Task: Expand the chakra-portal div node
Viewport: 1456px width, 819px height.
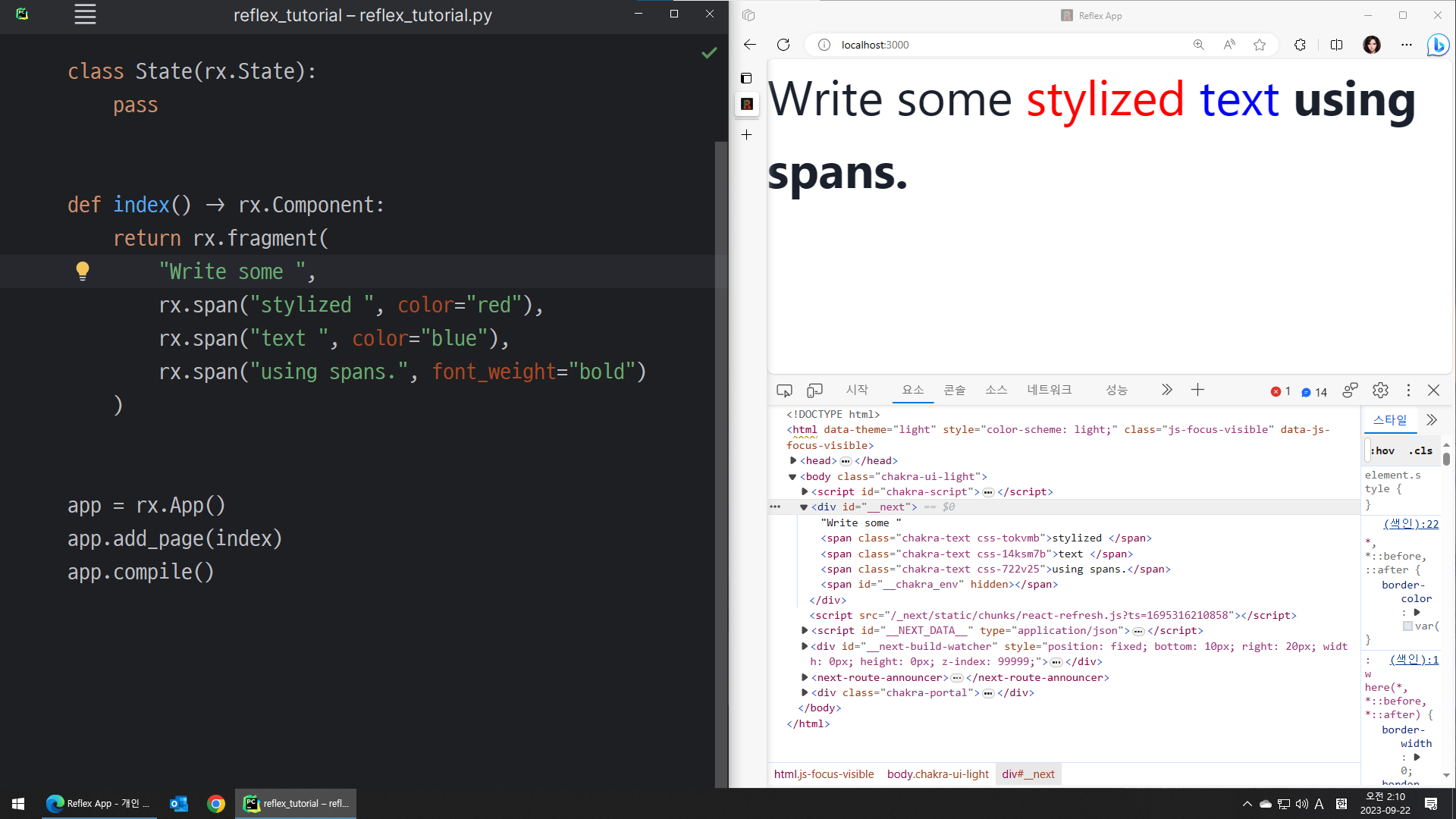Action: coord(805,692)
